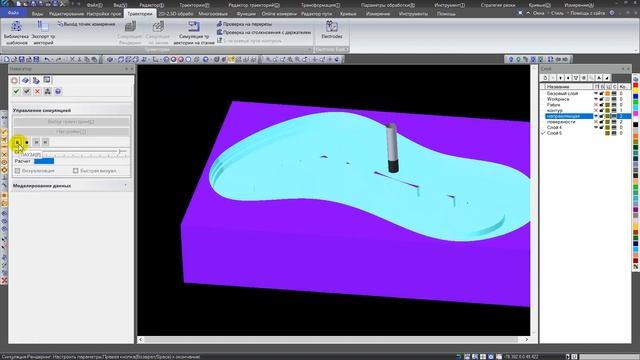Open the Помощь ribbon tab
Viewport: 640px width, 360px height.
pyautogui.click(x=446, y=14)
